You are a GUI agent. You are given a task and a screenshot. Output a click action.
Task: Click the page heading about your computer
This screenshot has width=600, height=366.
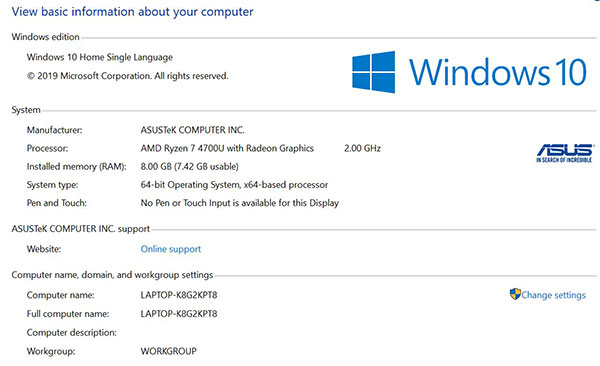pos(132,11)
